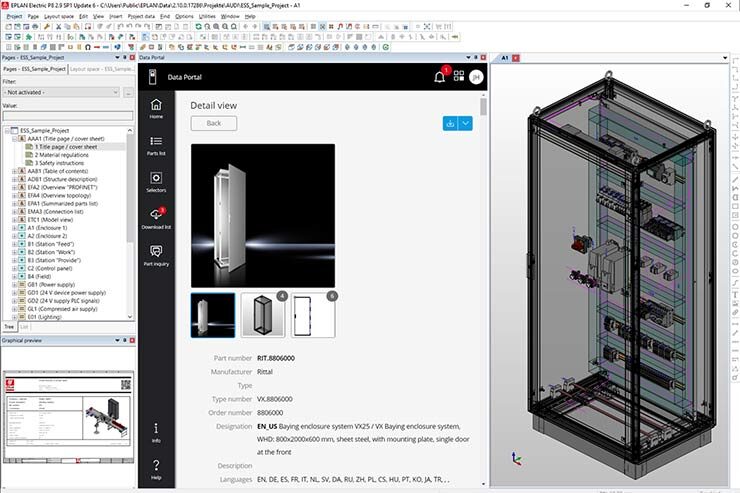
Task: Open the Project data menu
Action: click(141, 17)
